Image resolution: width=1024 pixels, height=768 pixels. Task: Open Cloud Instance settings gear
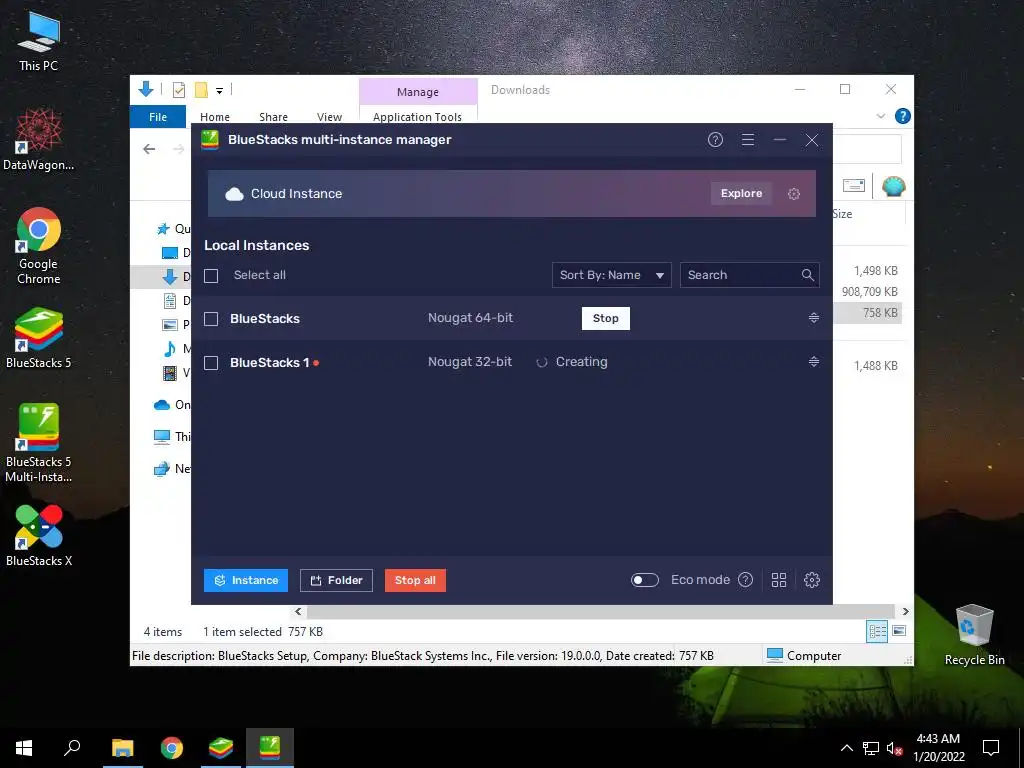tap(793, 194)
